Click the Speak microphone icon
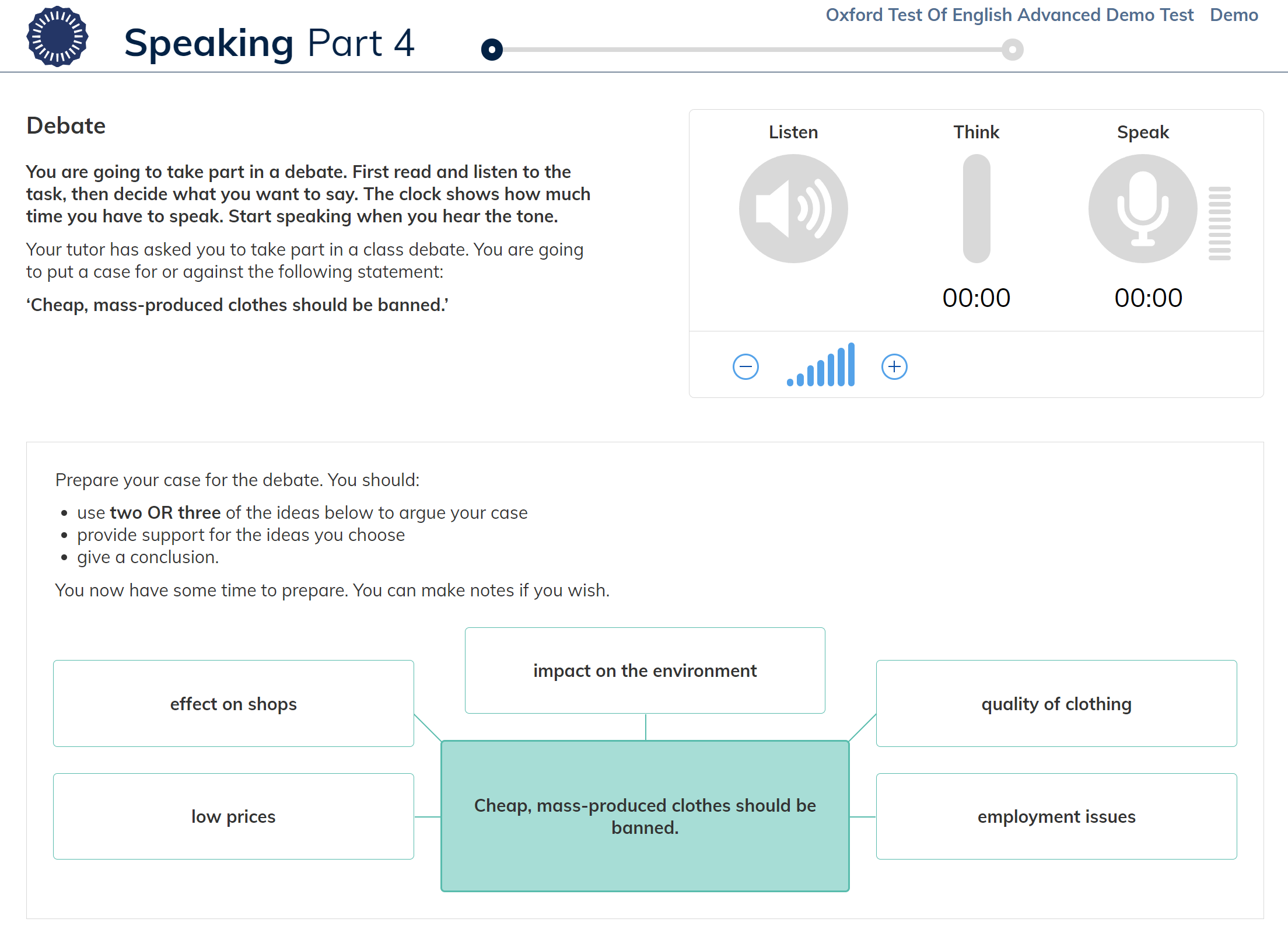This screenshot has width=1288, height=950. click(1143, 208)
